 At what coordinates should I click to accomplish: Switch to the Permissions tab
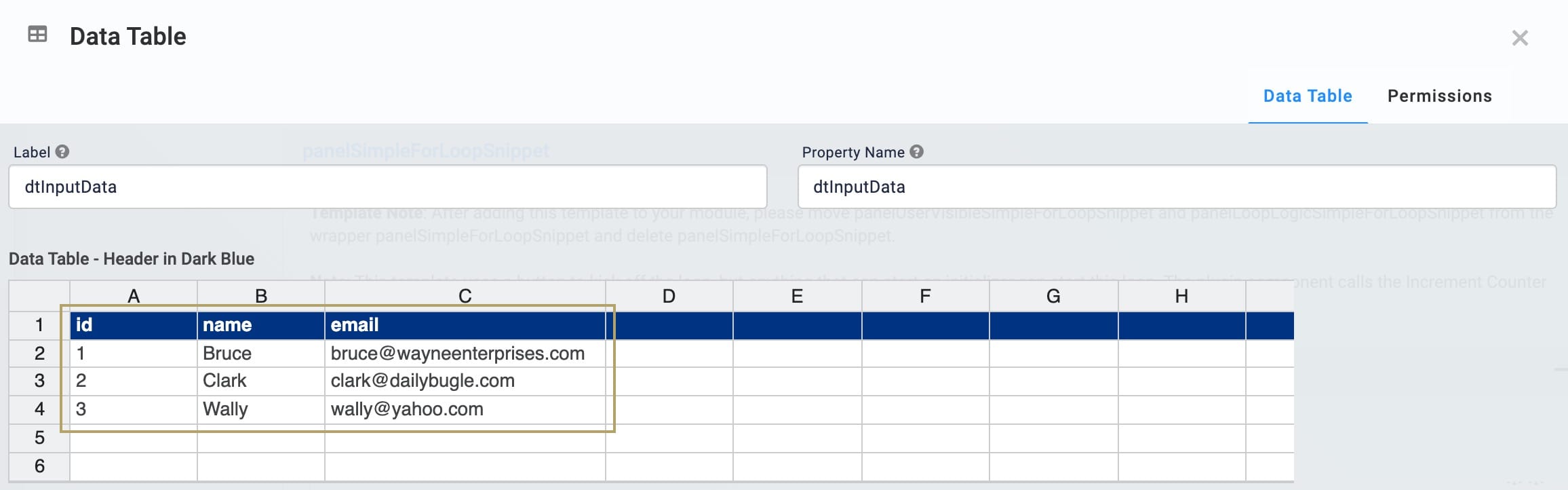click(x=1439, y=96)
